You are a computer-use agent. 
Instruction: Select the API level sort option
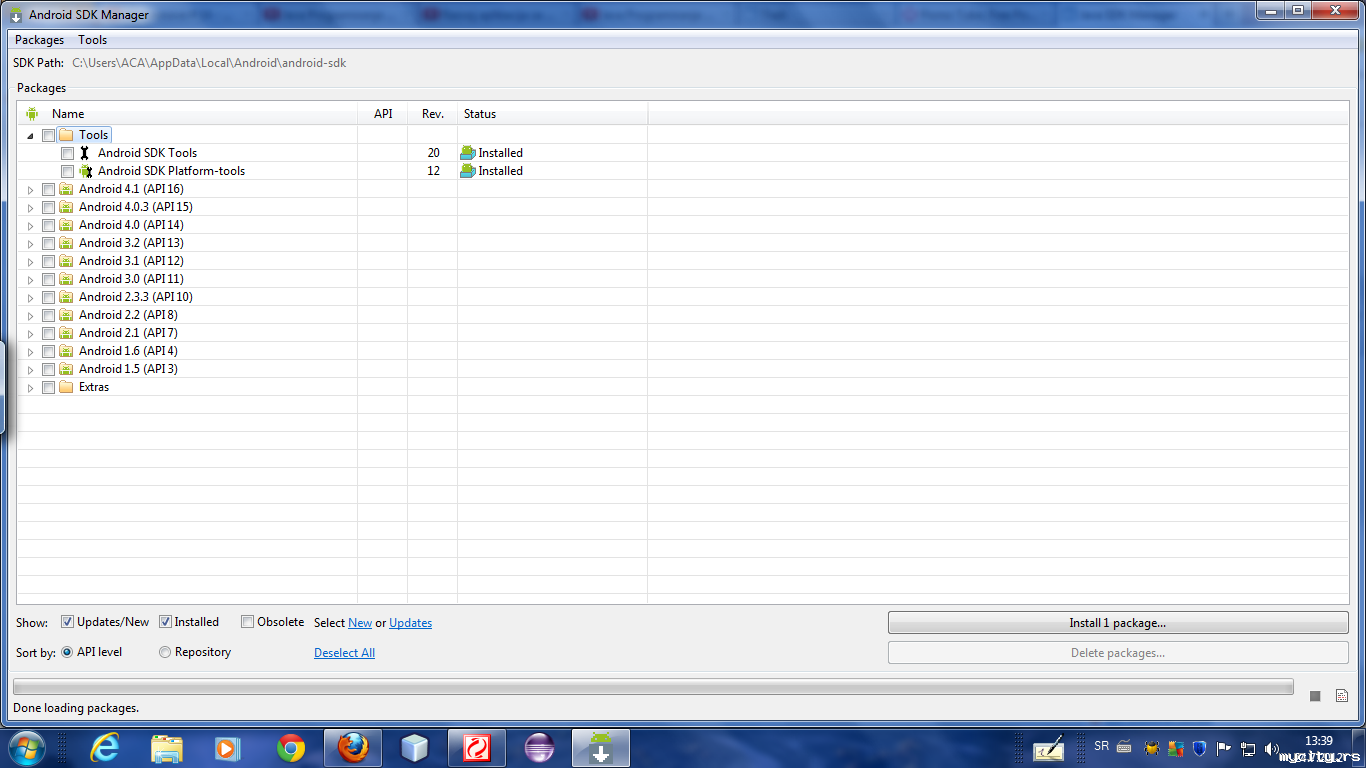point(67,652)
